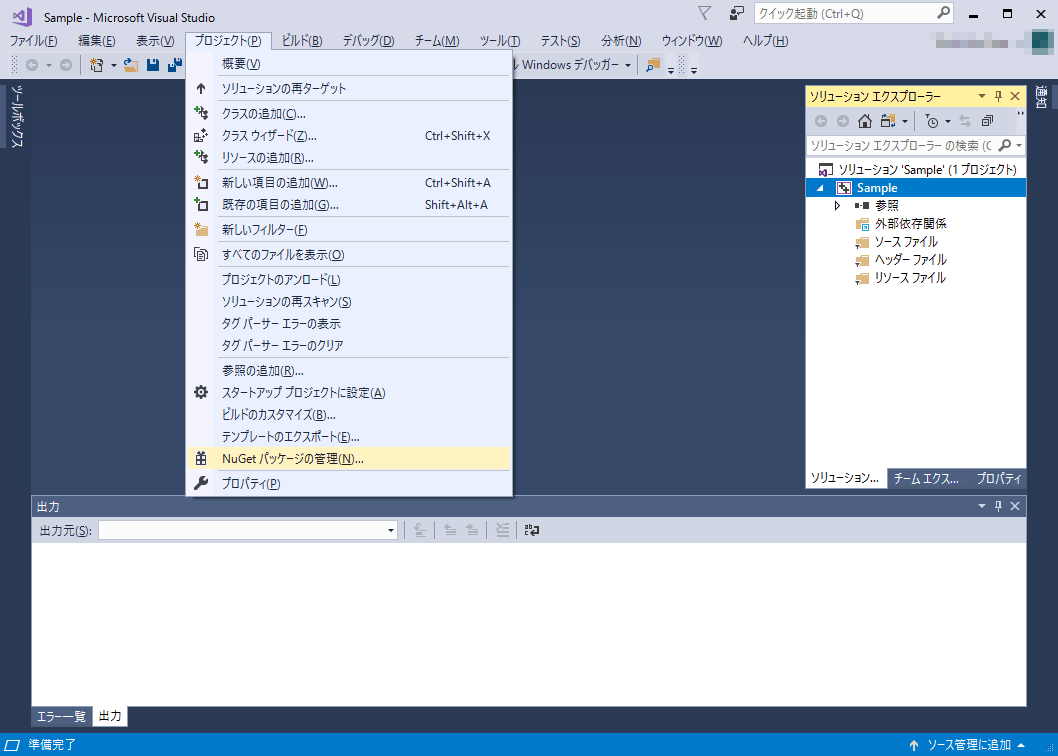Image resolution: width=1058 pixels, height=756 pixels.
Task: Open Pending Changes Filter dropdown arrow
Action: click(948, 122)
